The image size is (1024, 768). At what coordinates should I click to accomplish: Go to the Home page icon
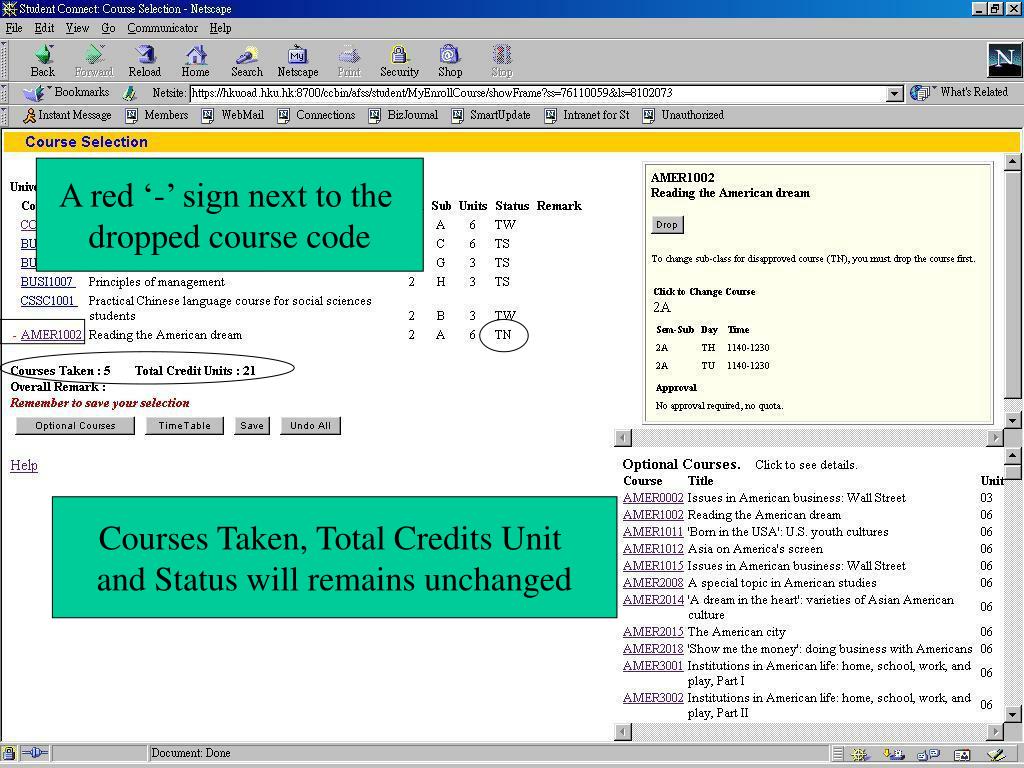(x=195, y=55)
